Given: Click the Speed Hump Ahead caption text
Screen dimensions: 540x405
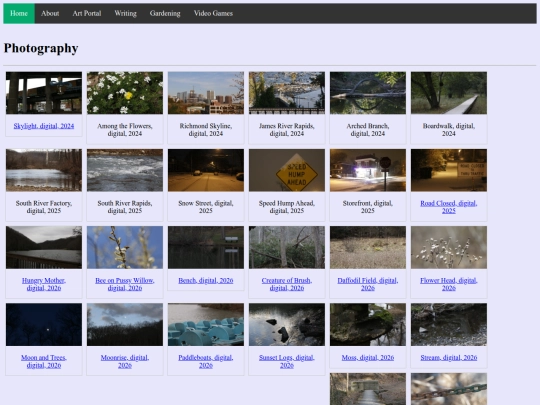Looking at the screenshot, I should pyautogui.click(x=287, y=207).
